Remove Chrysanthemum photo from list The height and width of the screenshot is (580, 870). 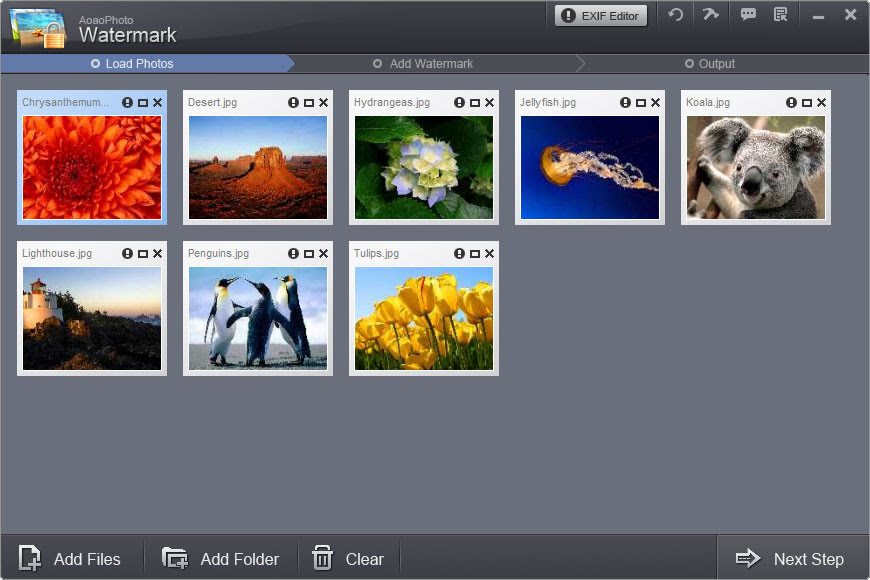click(x=158, y=103)
